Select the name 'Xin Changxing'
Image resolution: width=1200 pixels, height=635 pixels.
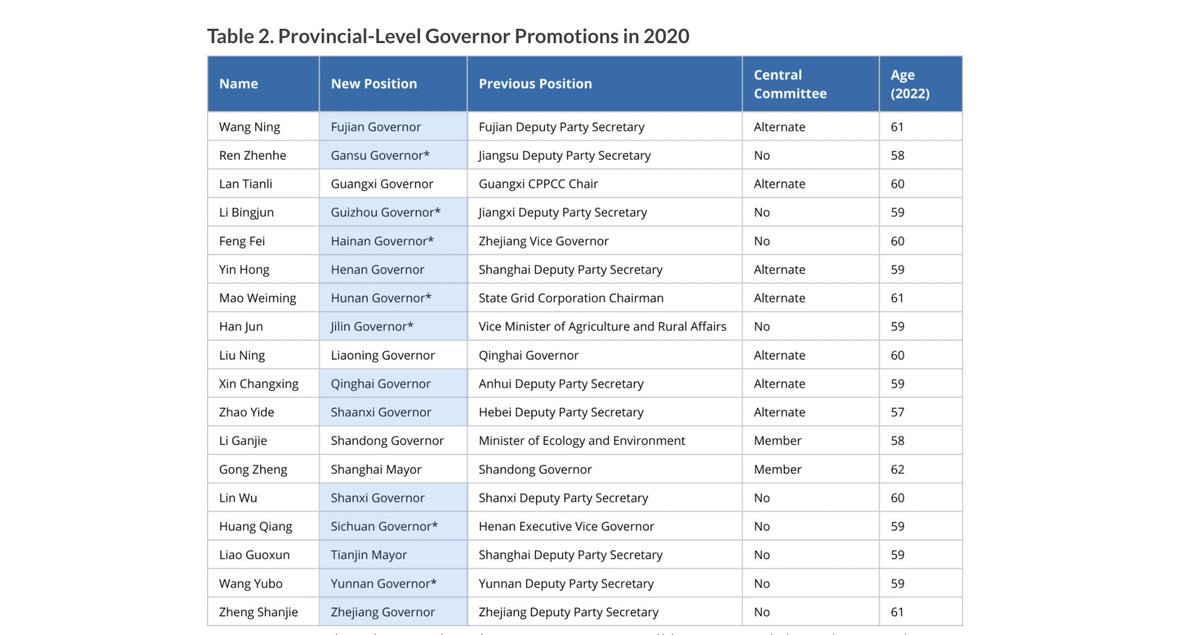click(x=259, y=383)
